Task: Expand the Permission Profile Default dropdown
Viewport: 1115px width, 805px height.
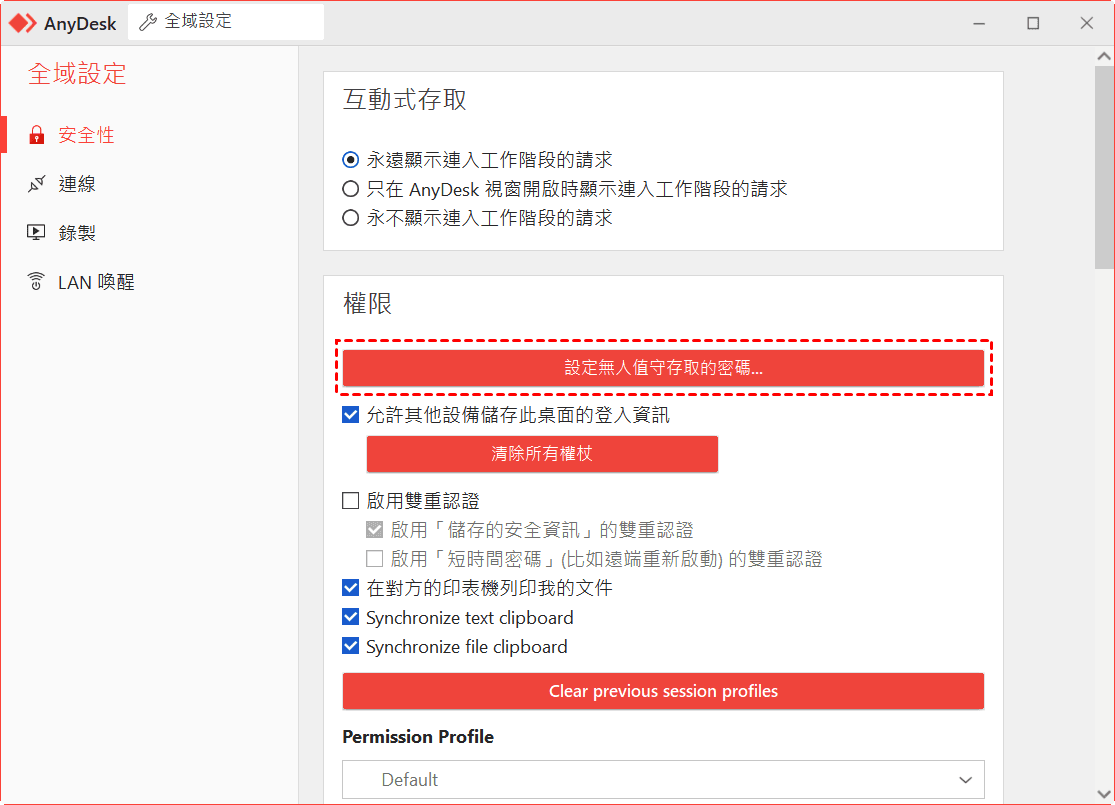Action: click(663, 780)
